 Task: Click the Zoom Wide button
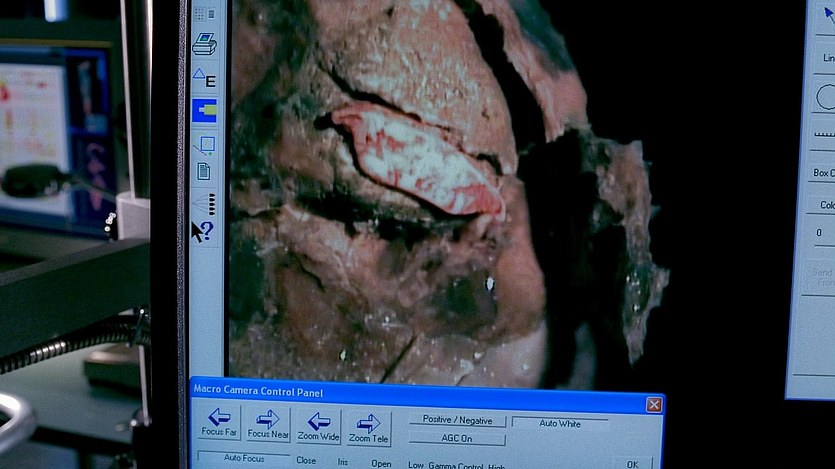click(318, 427)
